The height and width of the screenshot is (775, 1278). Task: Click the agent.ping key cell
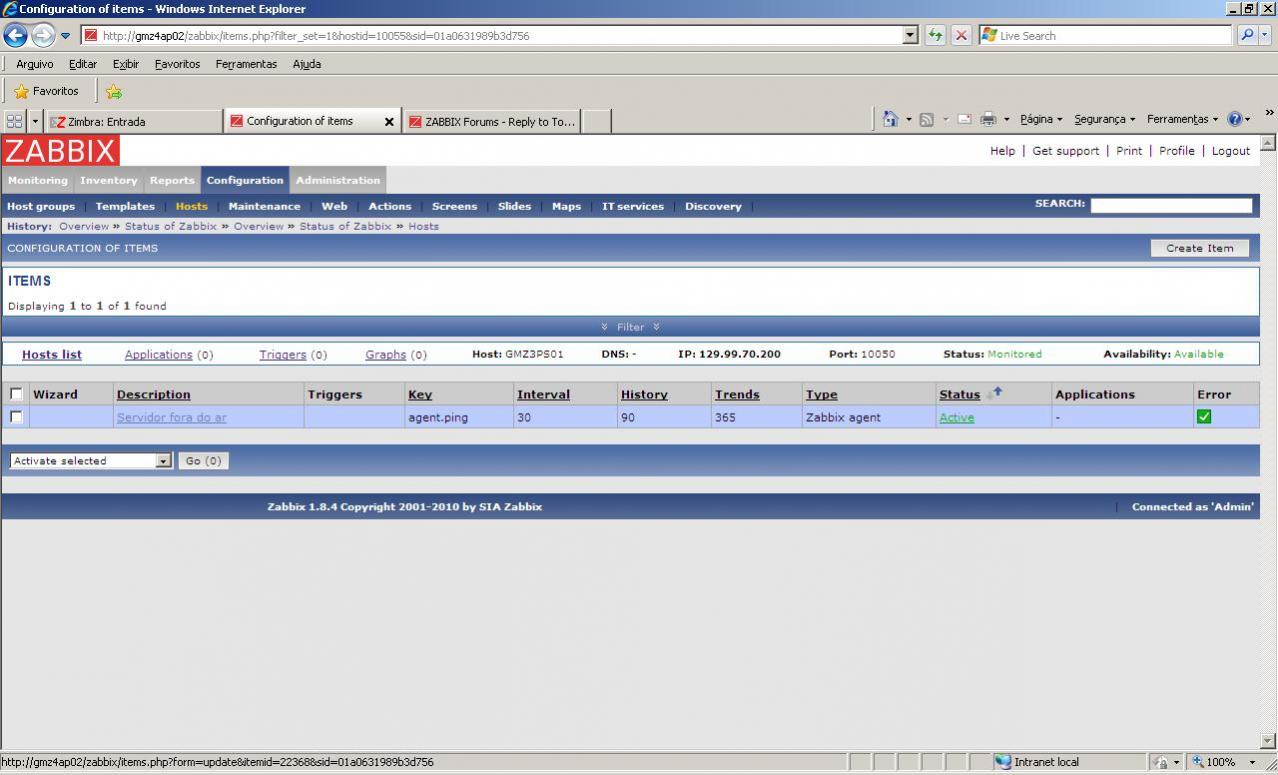(x=459, y=417)
